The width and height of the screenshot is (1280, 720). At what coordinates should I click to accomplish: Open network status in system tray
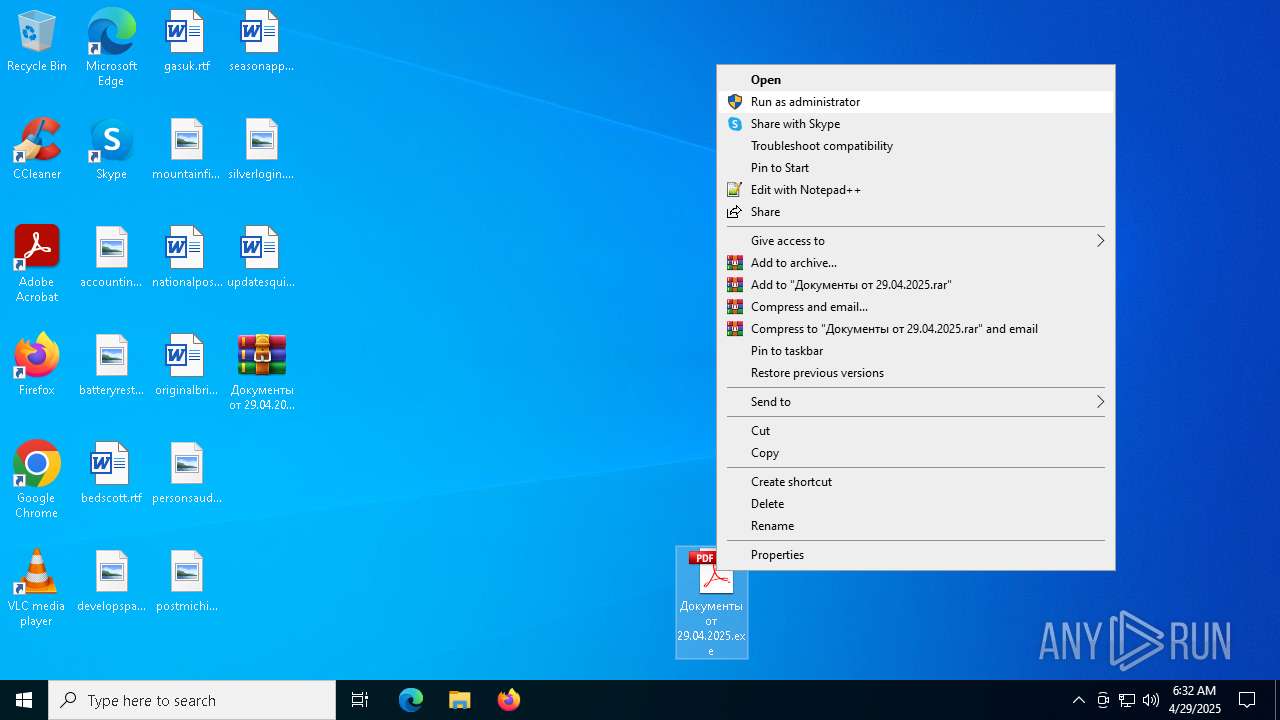[1127, 700]
